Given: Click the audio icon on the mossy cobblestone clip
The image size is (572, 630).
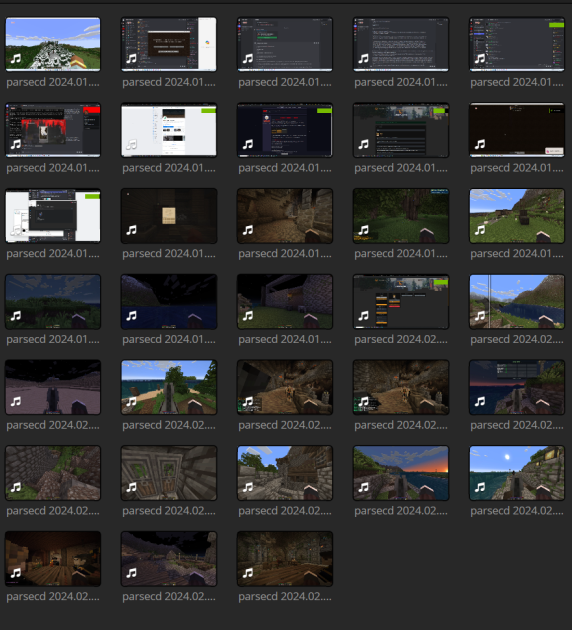Looking at the screenshot, I should (x=16, y=487).
